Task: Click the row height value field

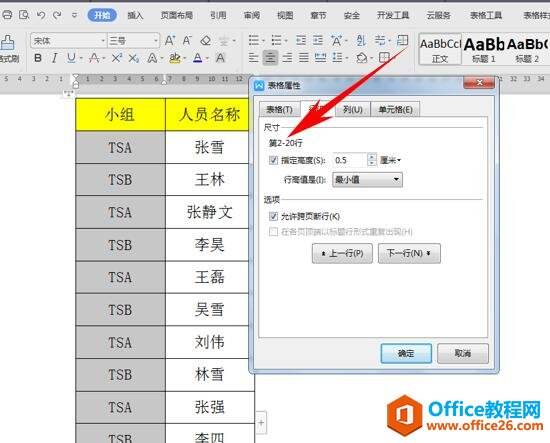Action: coord(349,160)
